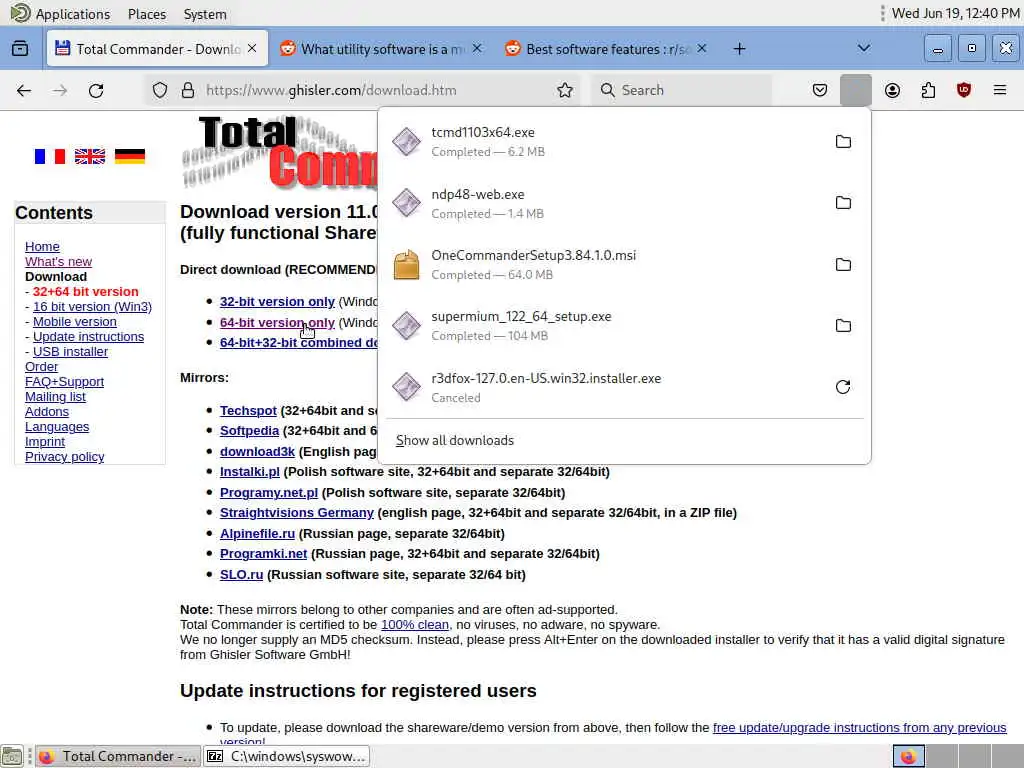Viewport: 1024px width, 768px height.
Task: Go forward one page
Action: coord(60,91)
